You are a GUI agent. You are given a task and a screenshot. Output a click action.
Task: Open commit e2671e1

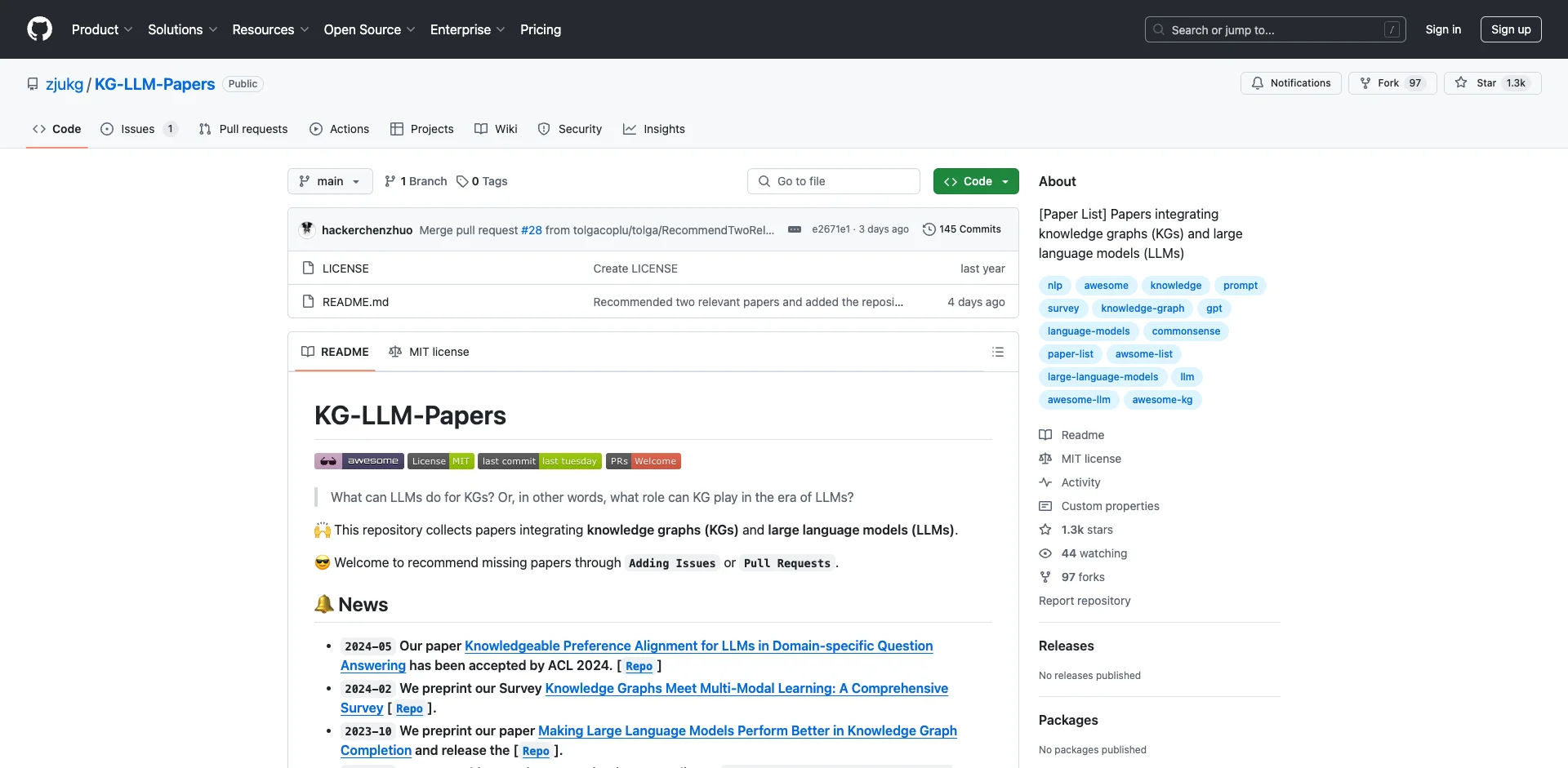[x=831, y=229]
